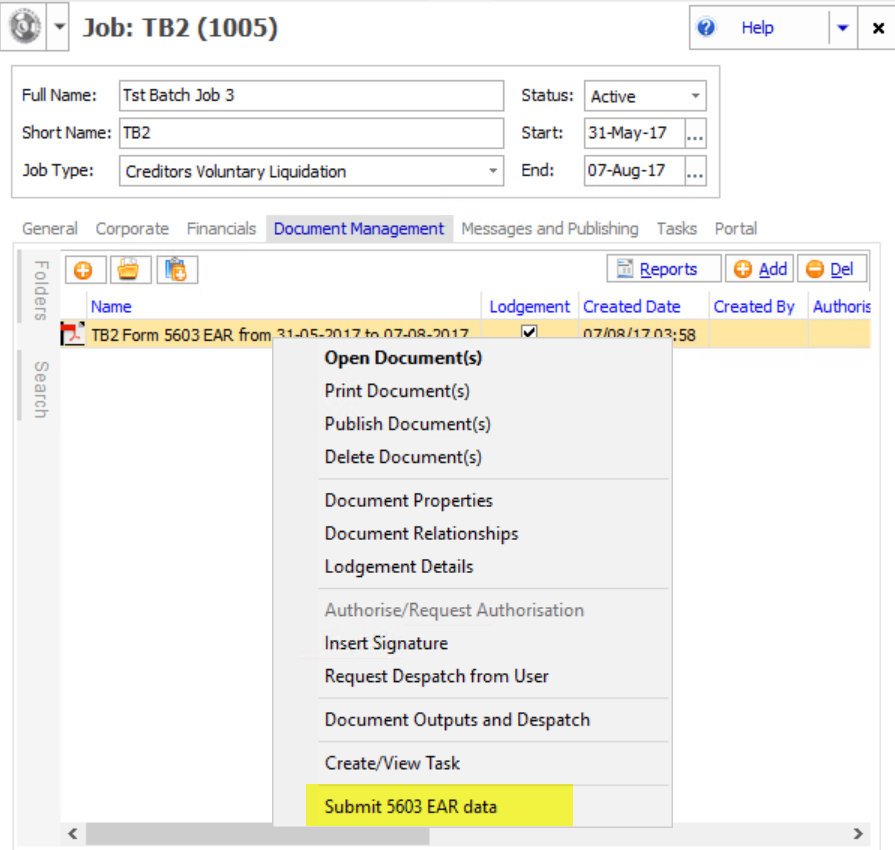This screenshot has width=895, height=850.
Task: Open the Tasks tab
Action: (x=676, y=229)
